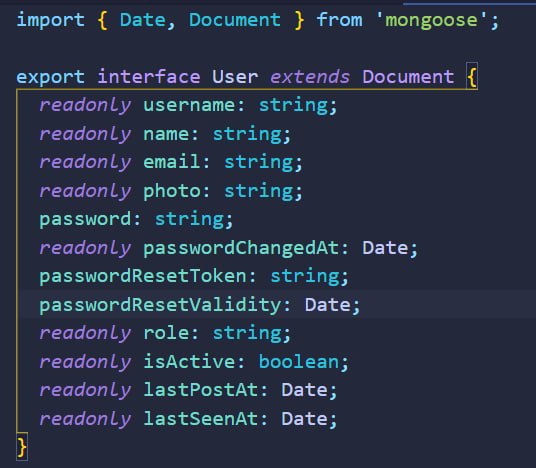This screenshot has width=536, height=468.
Task: Click the string type on the username line
Action: [293, 106]
